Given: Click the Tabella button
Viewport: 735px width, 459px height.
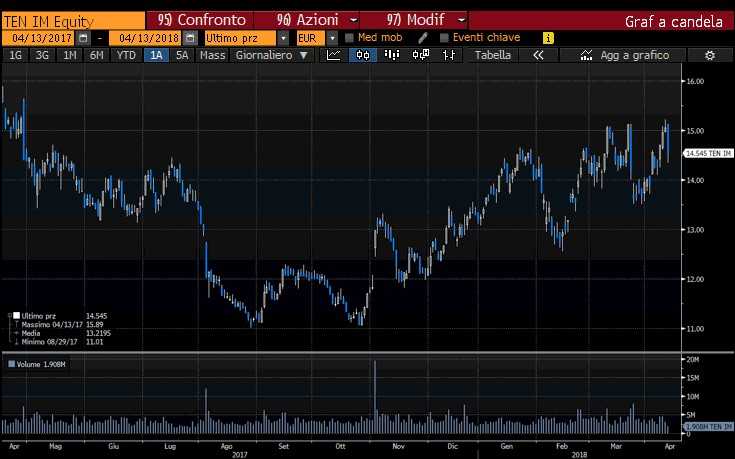Looking at the screenshot, I should coord(493,55).
